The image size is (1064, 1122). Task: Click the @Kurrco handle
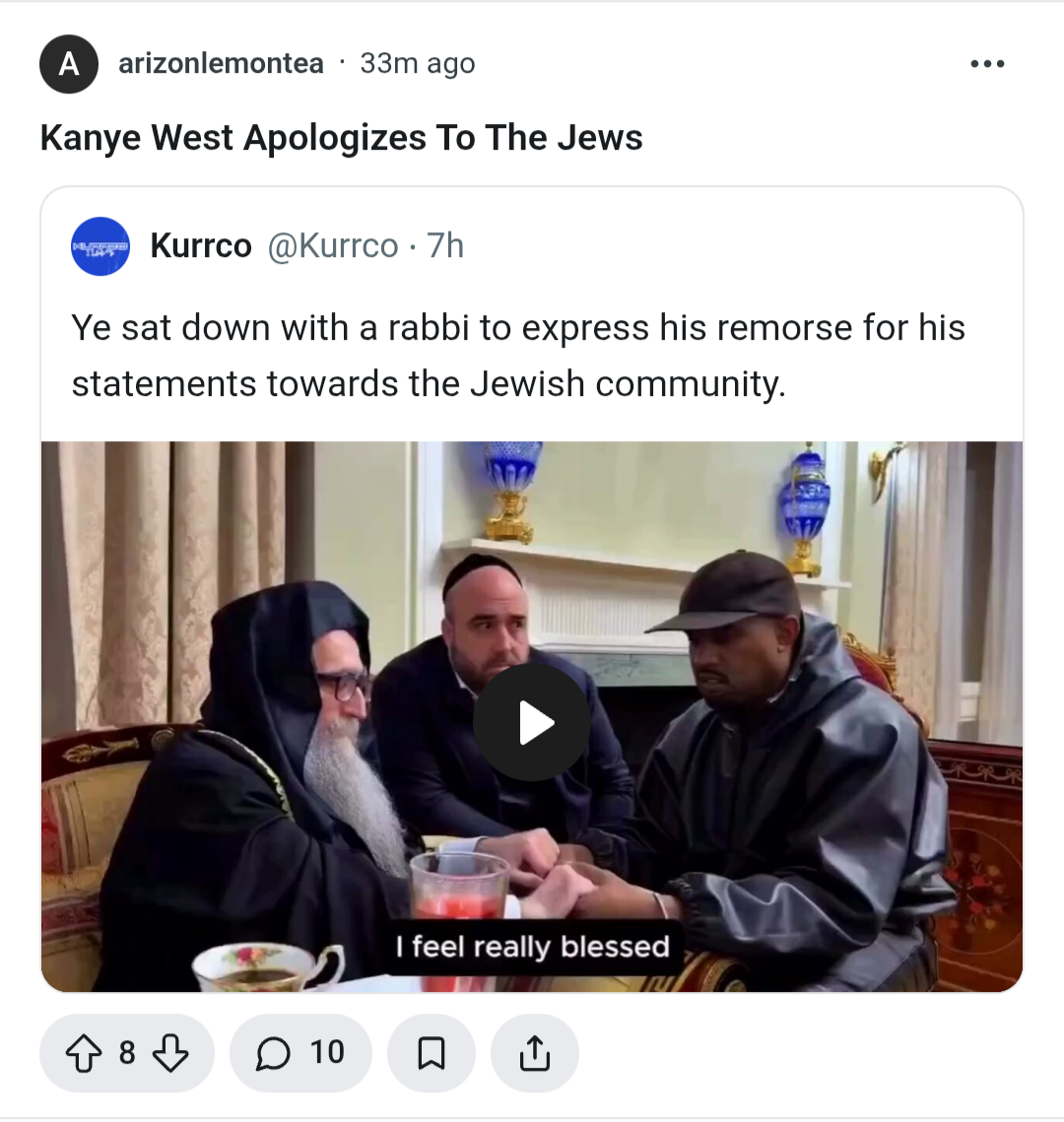[333, 246]
